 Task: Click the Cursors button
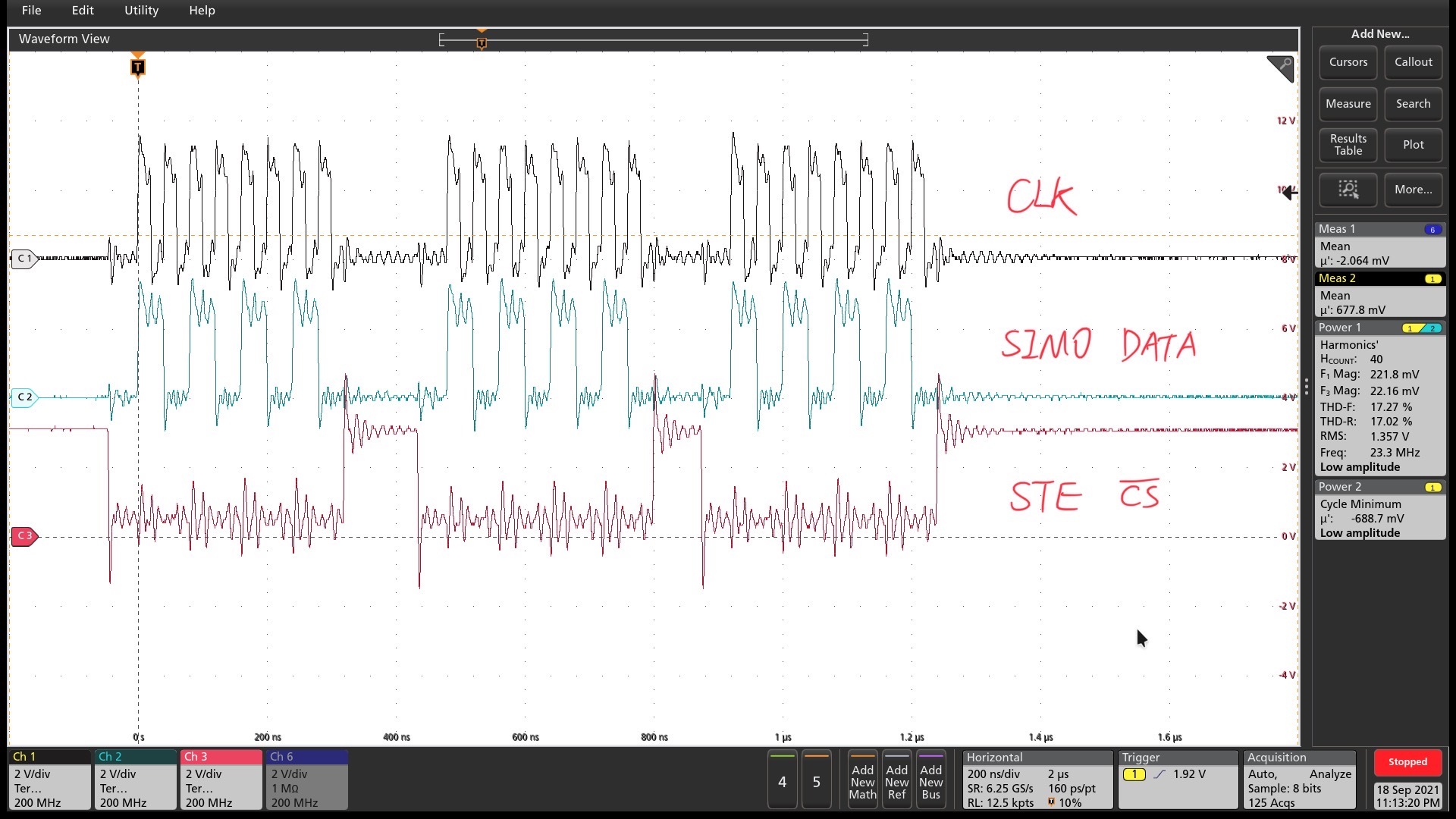click(x=1348, y=62)
